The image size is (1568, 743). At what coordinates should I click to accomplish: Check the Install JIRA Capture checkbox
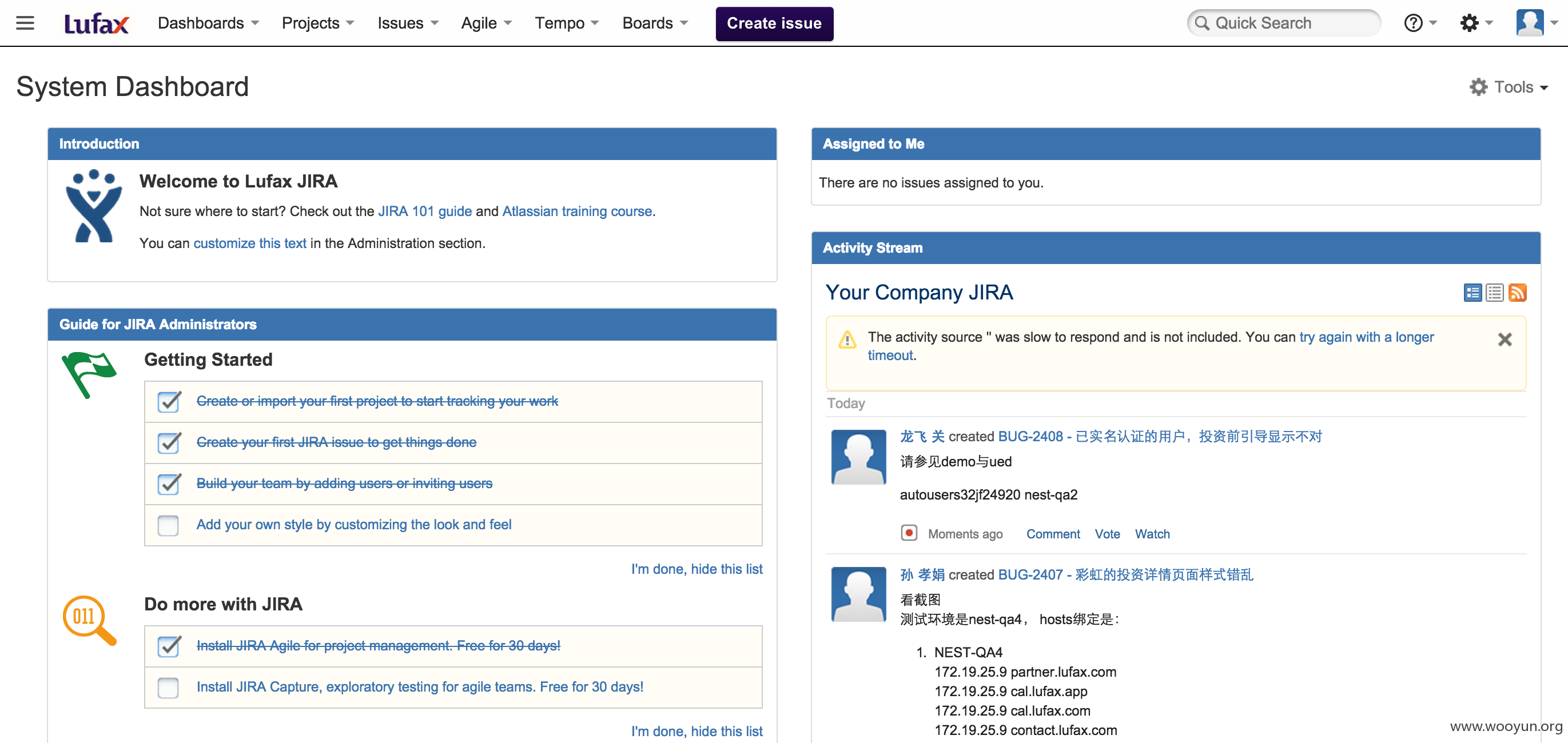pos(168,687)
